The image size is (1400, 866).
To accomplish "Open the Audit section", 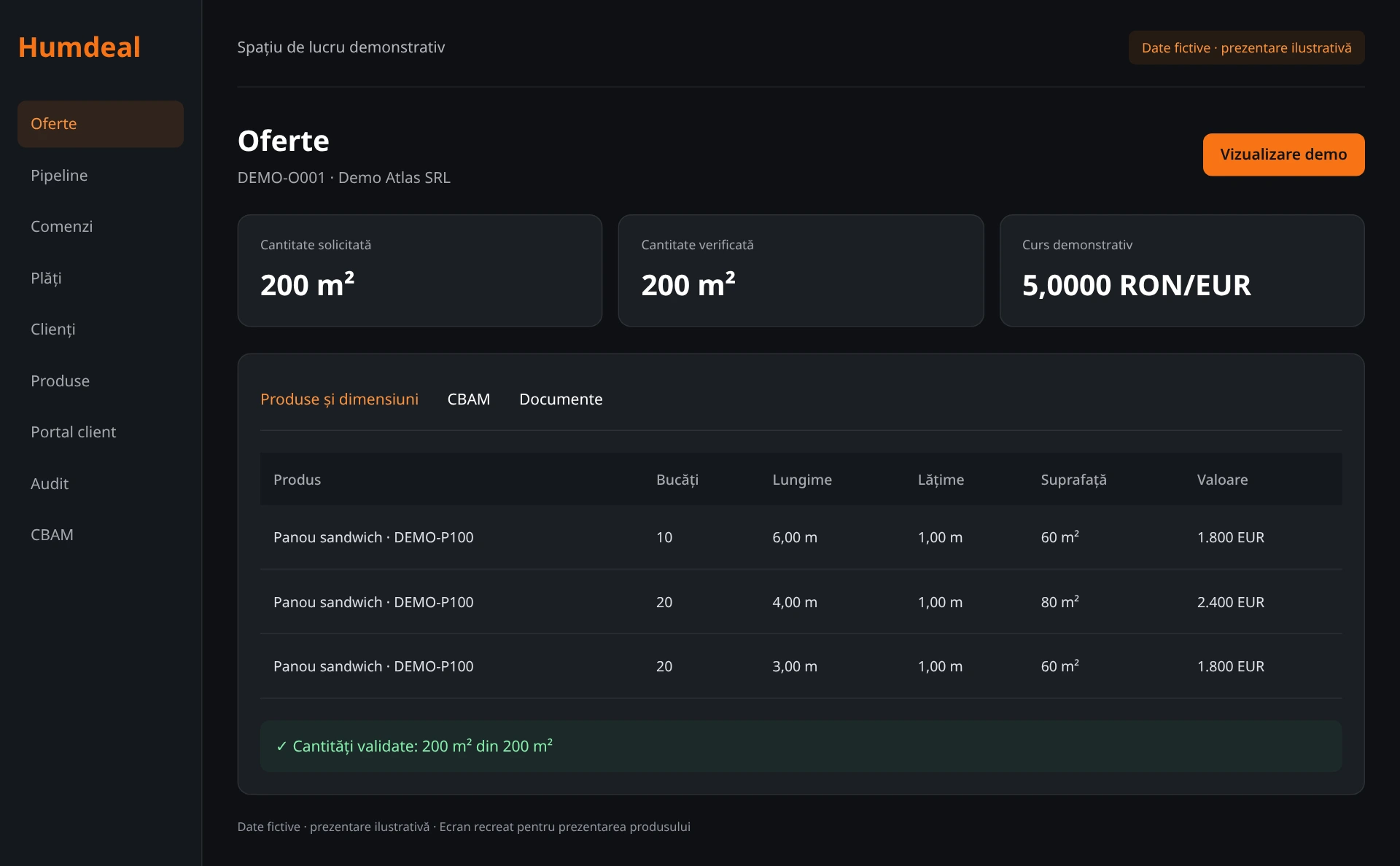I will tap(101, 484).
